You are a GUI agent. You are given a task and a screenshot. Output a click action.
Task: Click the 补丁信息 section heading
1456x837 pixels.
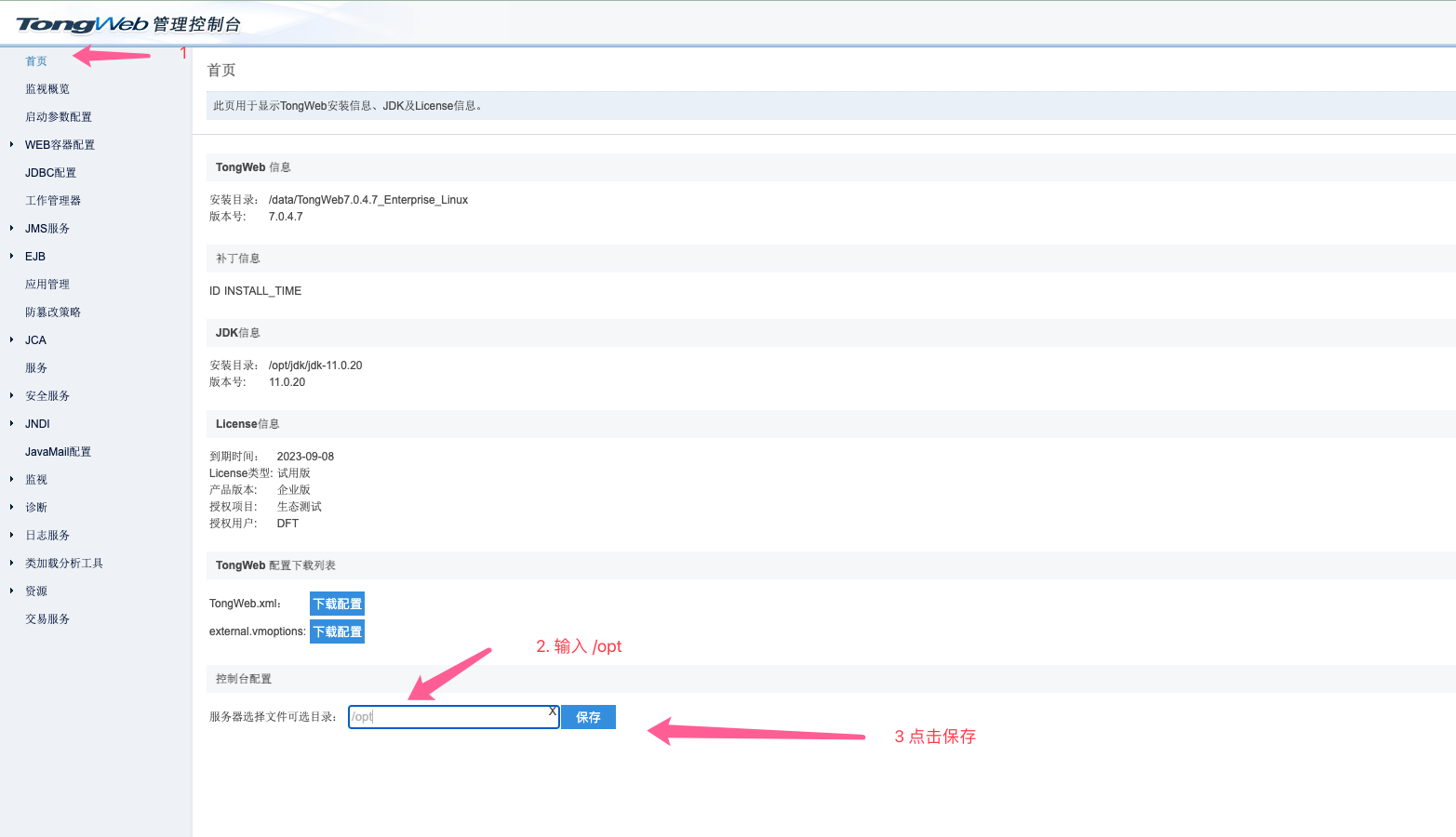238,259
